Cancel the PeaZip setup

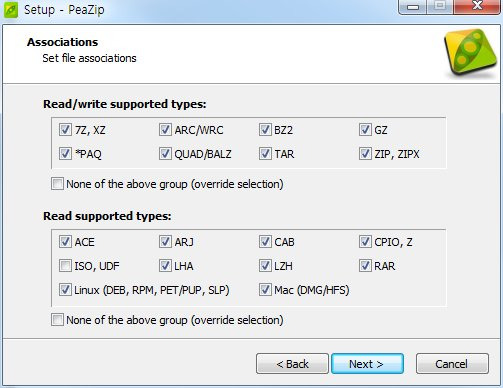tap(452, 364)
